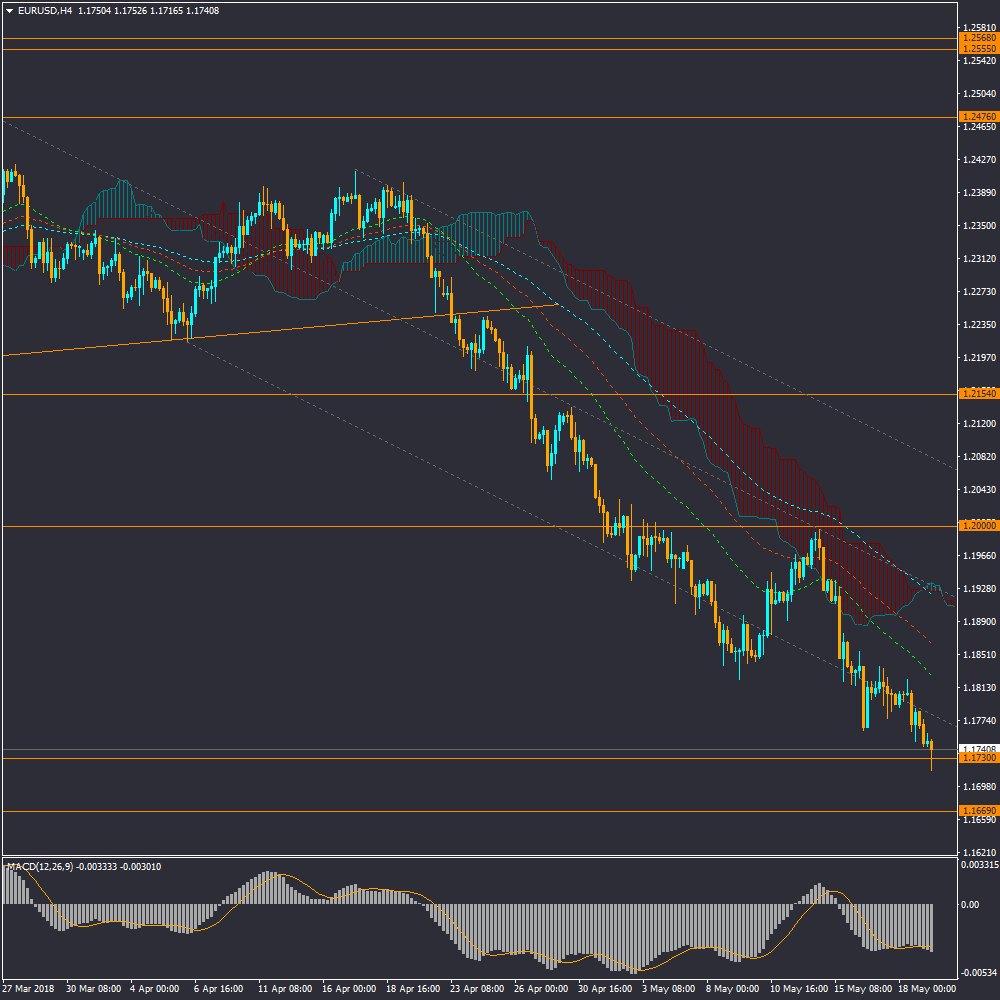
Task: Select the 1.21540 level price tag
Action: click(x=977, y=394)
